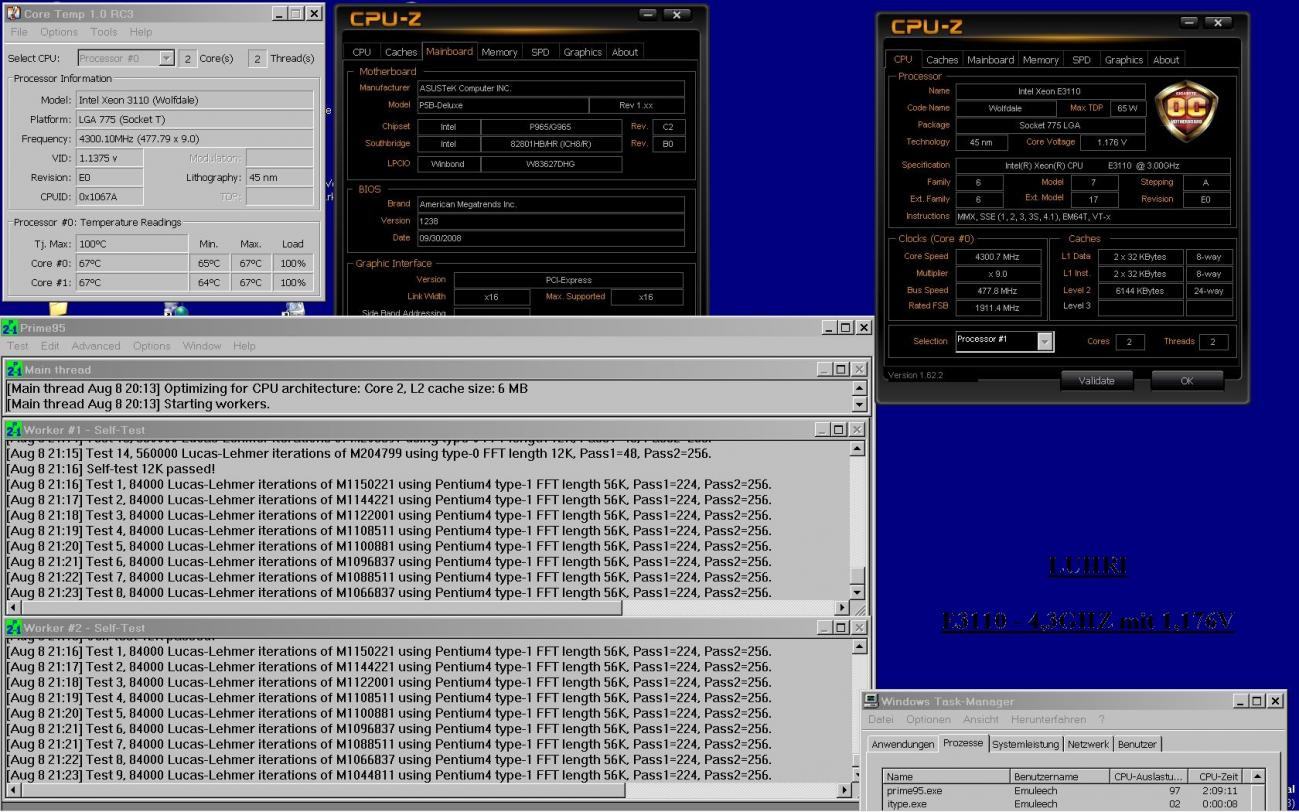Open Test menu in Prime95
The height and width of the screenshot is (812, 1299).
18,346
